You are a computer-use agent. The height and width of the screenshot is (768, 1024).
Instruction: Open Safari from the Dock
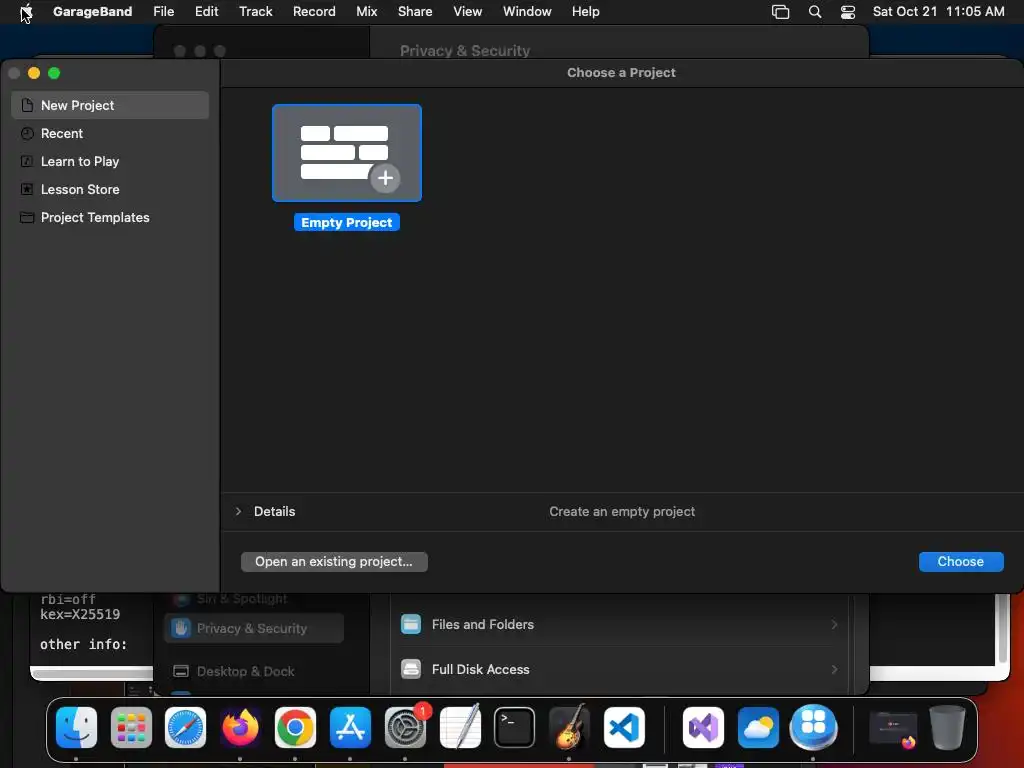point(185,728)
